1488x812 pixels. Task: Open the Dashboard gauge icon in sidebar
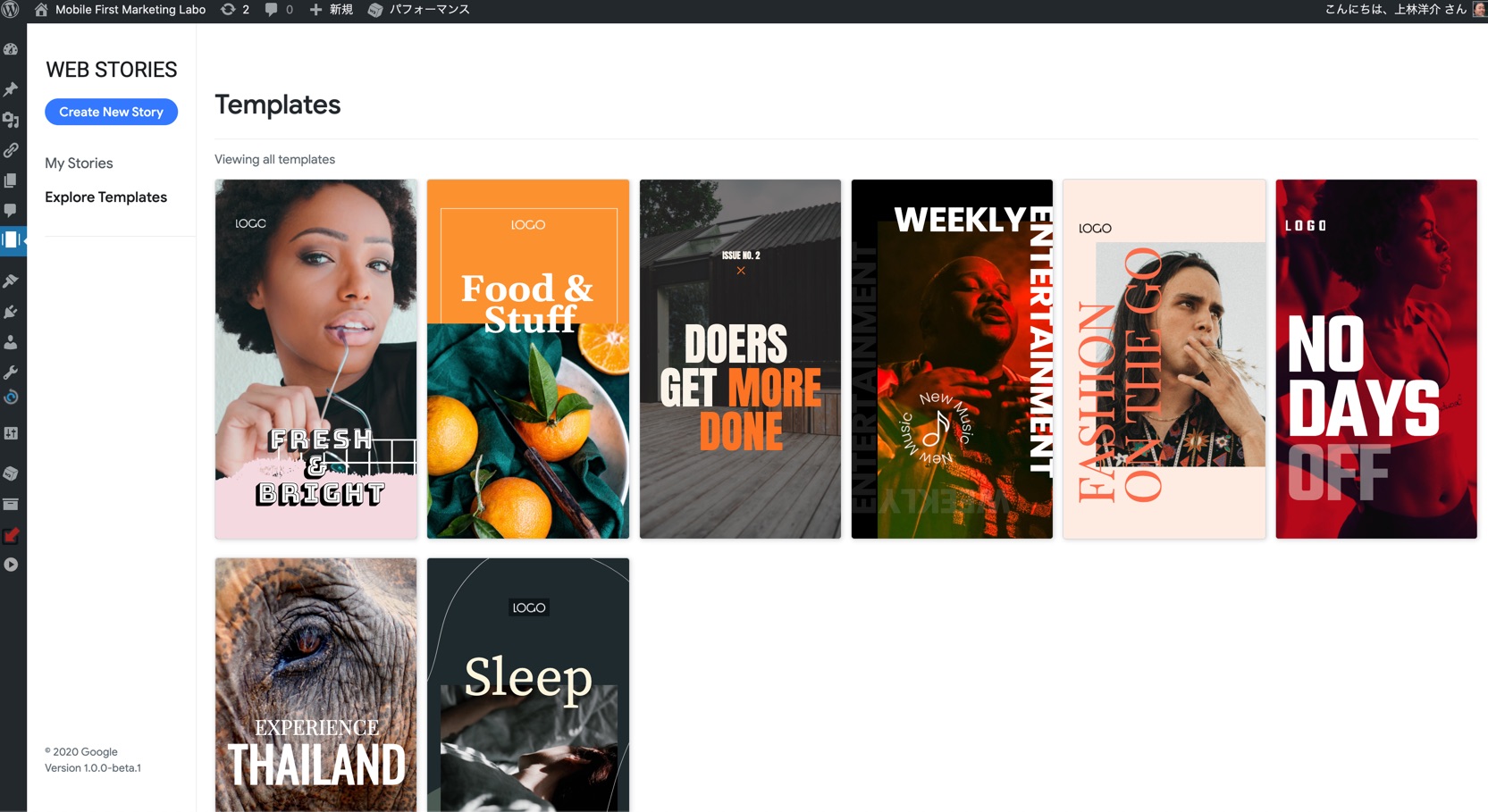point(12,50)
